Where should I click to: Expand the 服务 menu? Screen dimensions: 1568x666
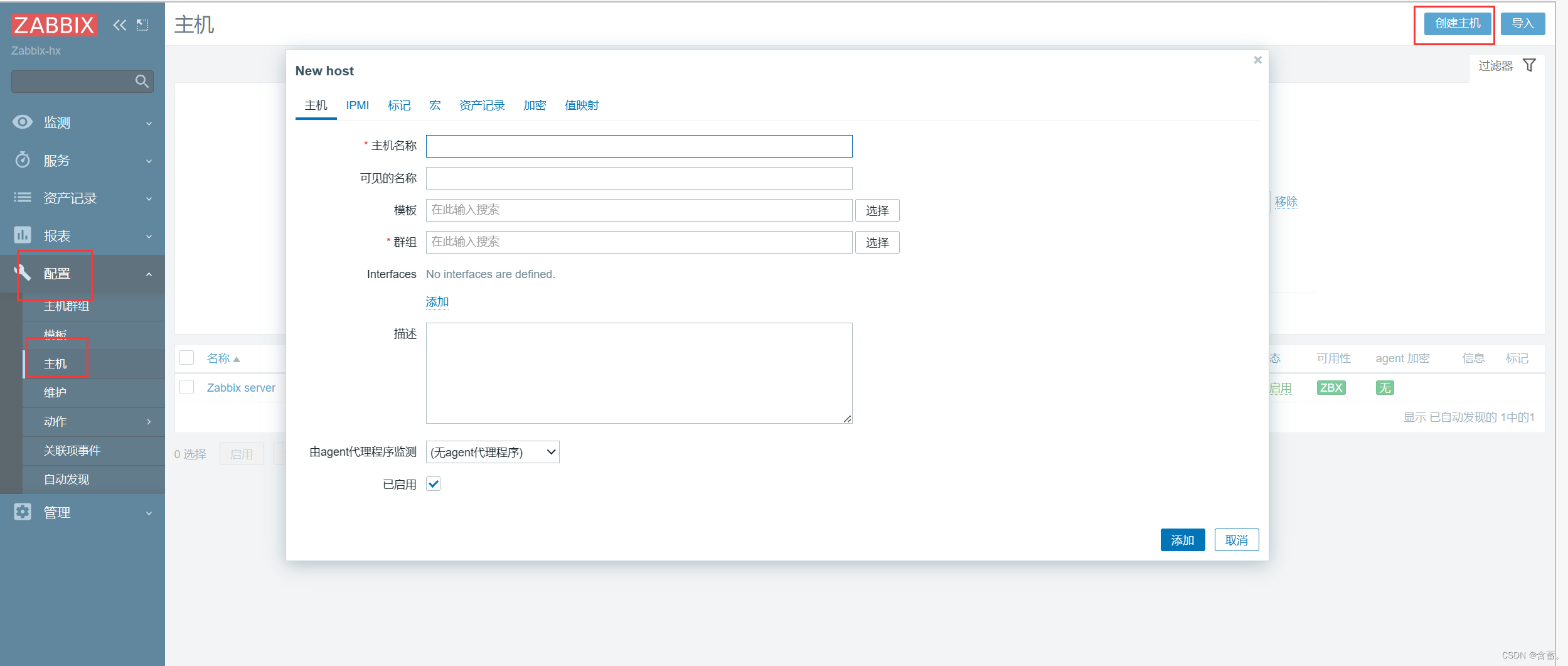point(149,161)
